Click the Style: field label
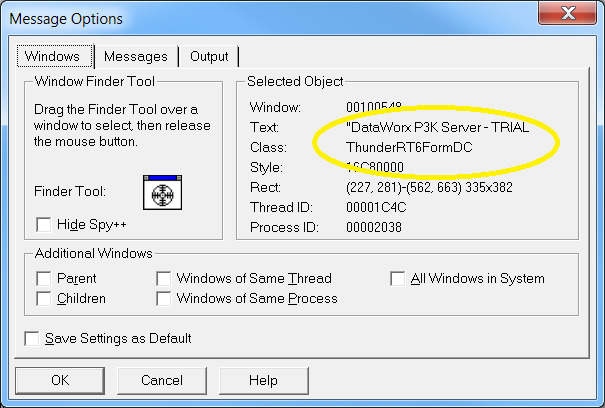The height and width of the screenshot is (408, 605). coord(266,168)
